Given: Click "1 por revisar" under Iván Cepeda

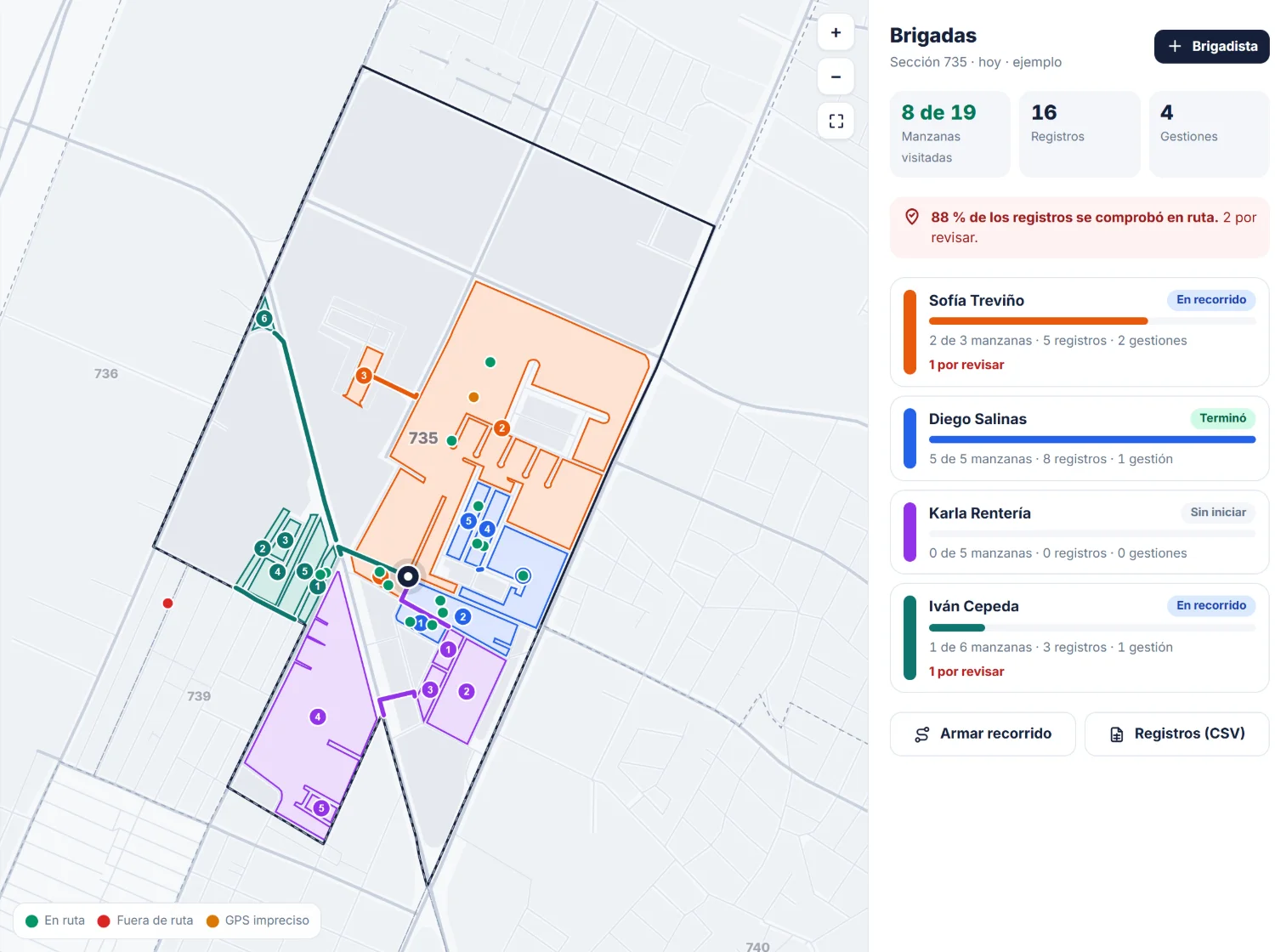Looking at the screenshot, I should pos(966,671).
